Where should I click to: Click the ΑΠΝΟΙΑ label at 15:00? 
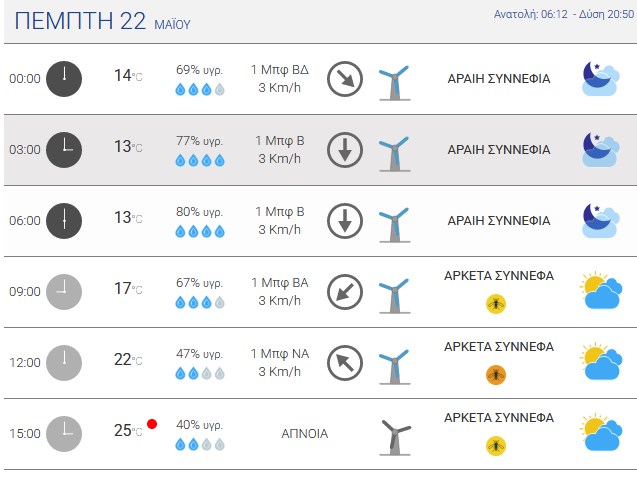coord(305,434)
